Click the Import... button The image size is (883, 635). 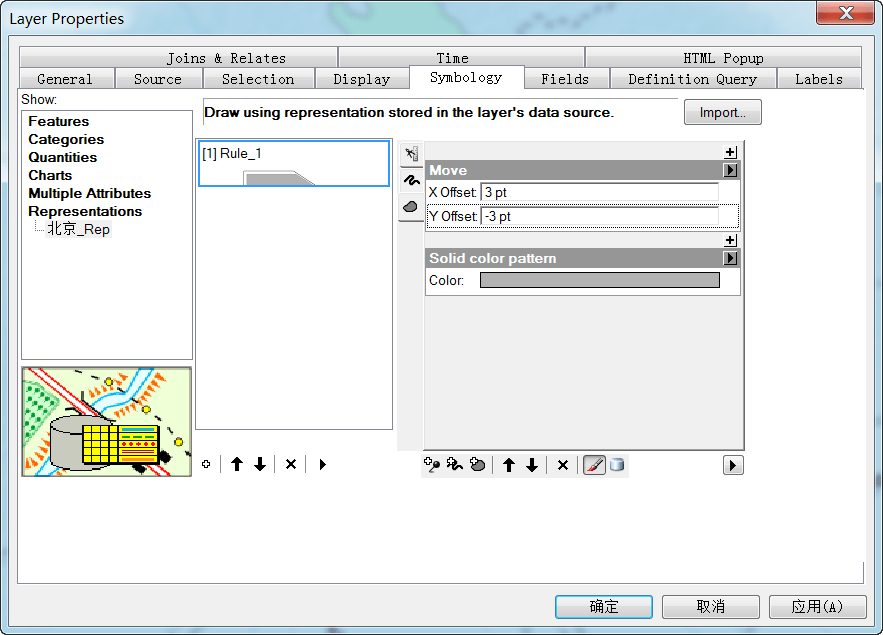(x=723, y=112)
